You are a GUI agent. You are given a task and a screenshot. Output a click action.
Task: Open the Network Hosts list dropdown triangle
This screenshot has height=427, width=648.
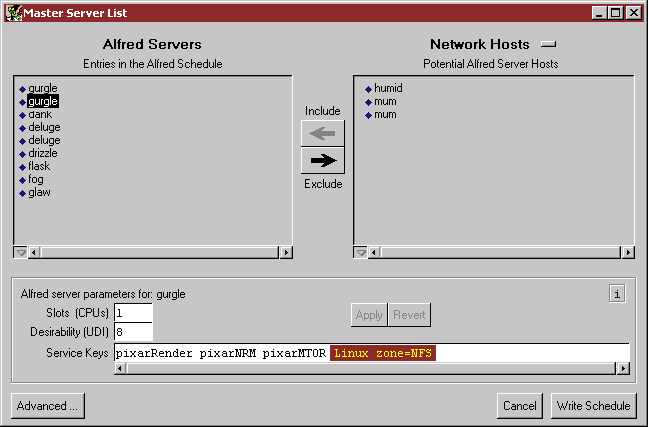(361, 252)
